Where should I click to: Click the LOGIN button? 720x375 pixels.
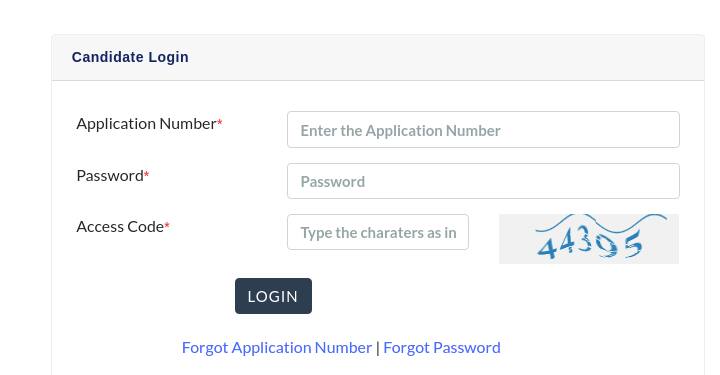[273, 296]
